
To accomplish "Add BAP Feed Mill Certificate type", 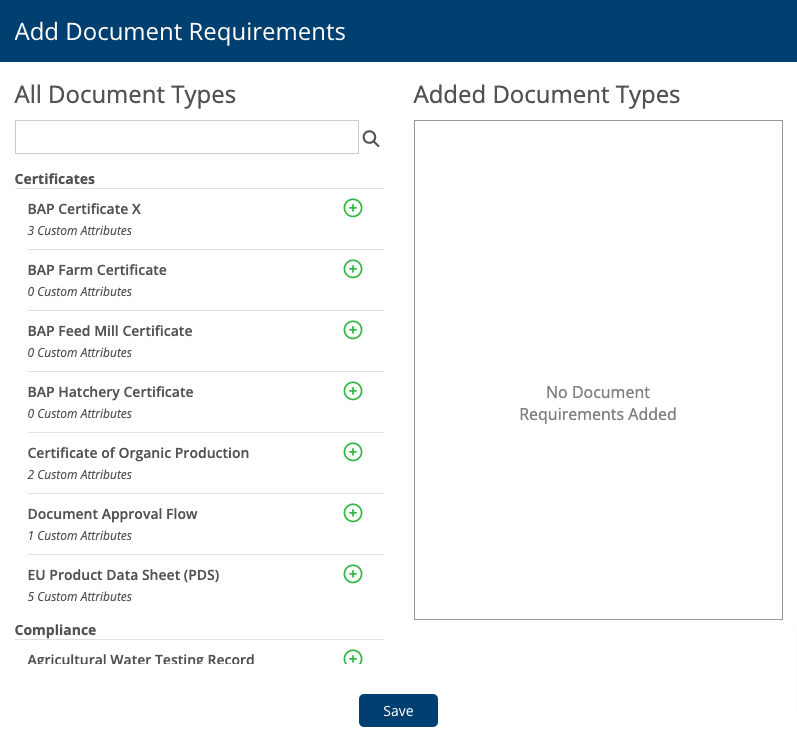I will click(x=353, y=330).
